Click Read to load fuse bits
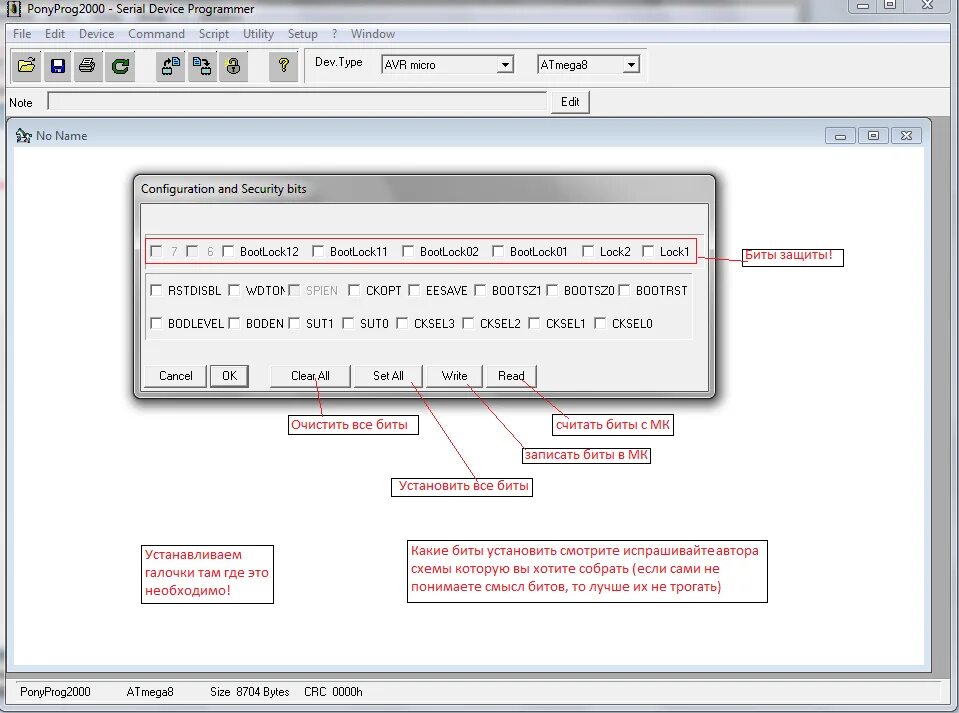This screenshot has height=713, width=959. click(x=511, y=376)
